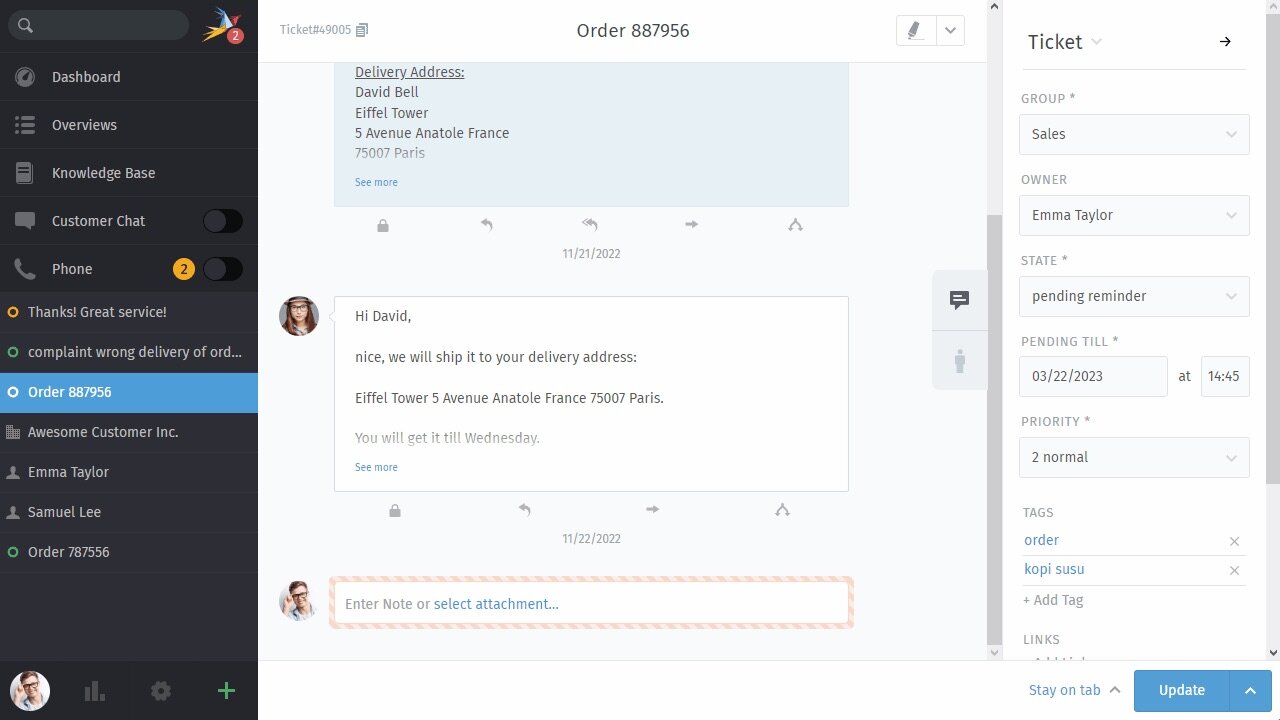
Task: Click 'See more' in David Bell's article
Action: [x=376, y=182]
